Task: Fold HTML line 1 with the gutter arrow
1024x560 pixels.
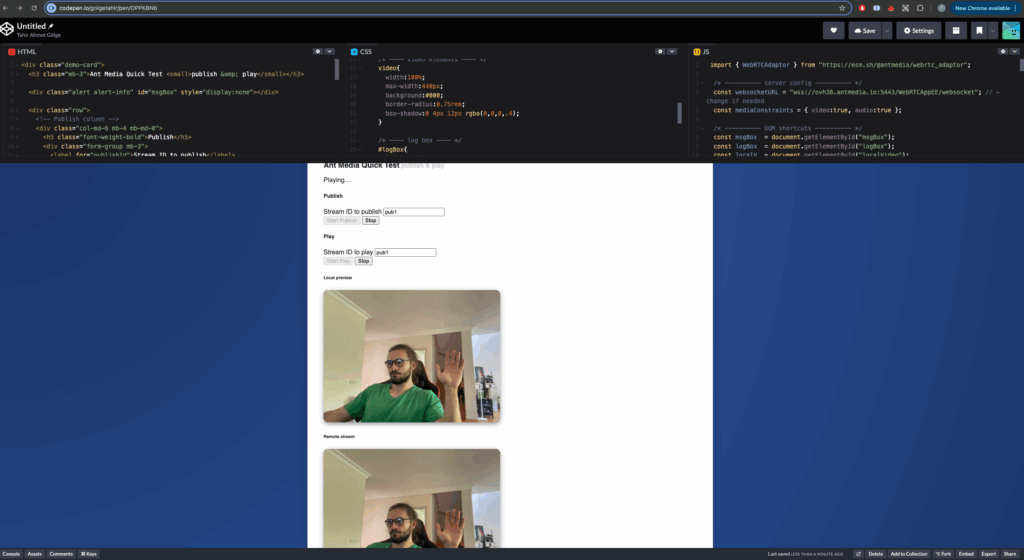Action: [x=17, y=65]
